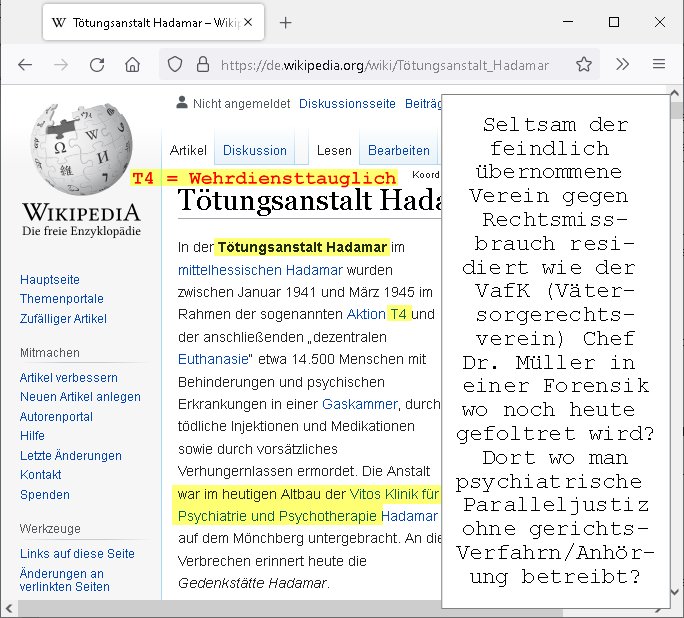Click the Wikipedia globe logo

[81, 148]
